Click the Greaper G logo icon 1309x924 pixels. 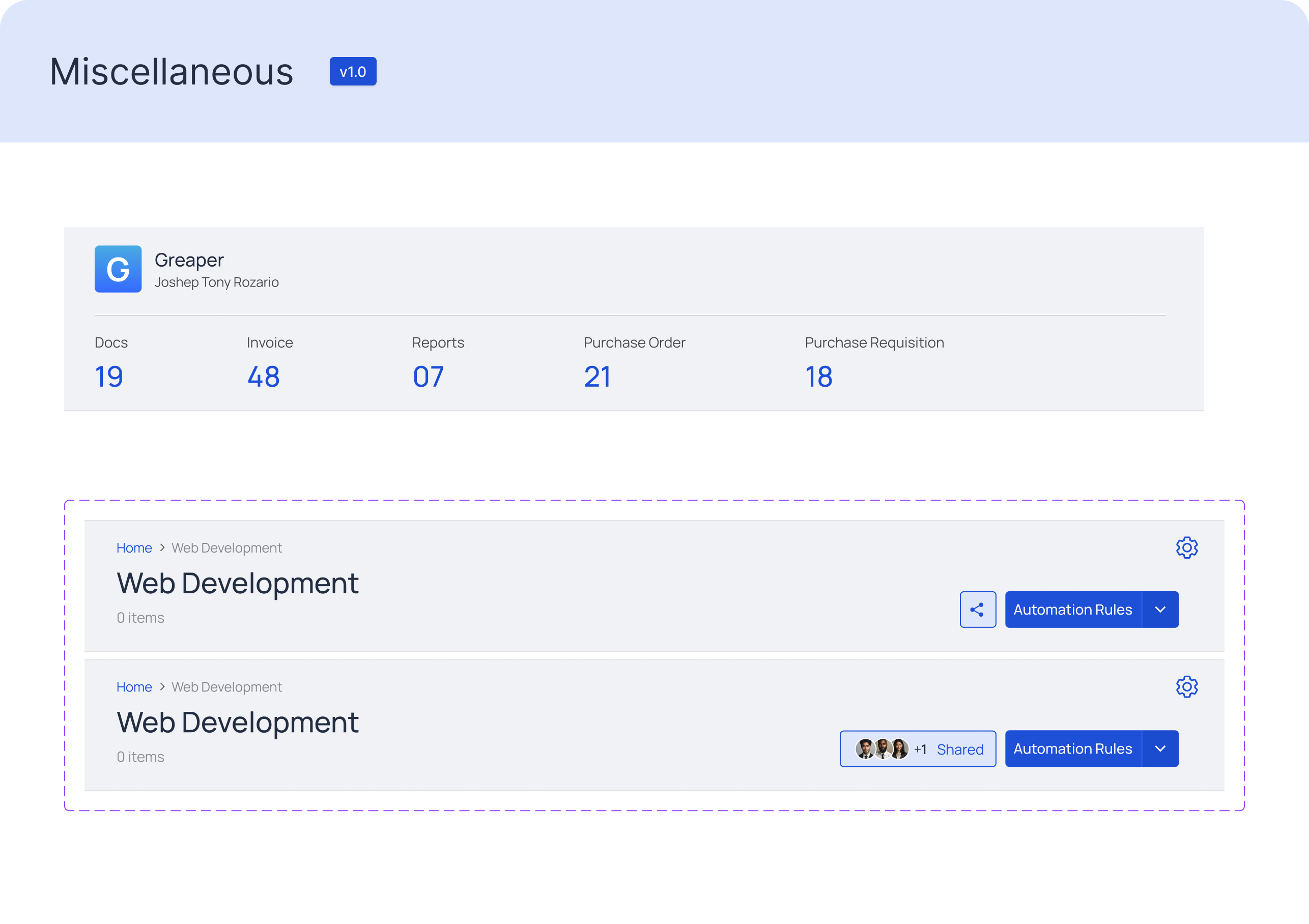pyautogui.click(x=118, y=269)
